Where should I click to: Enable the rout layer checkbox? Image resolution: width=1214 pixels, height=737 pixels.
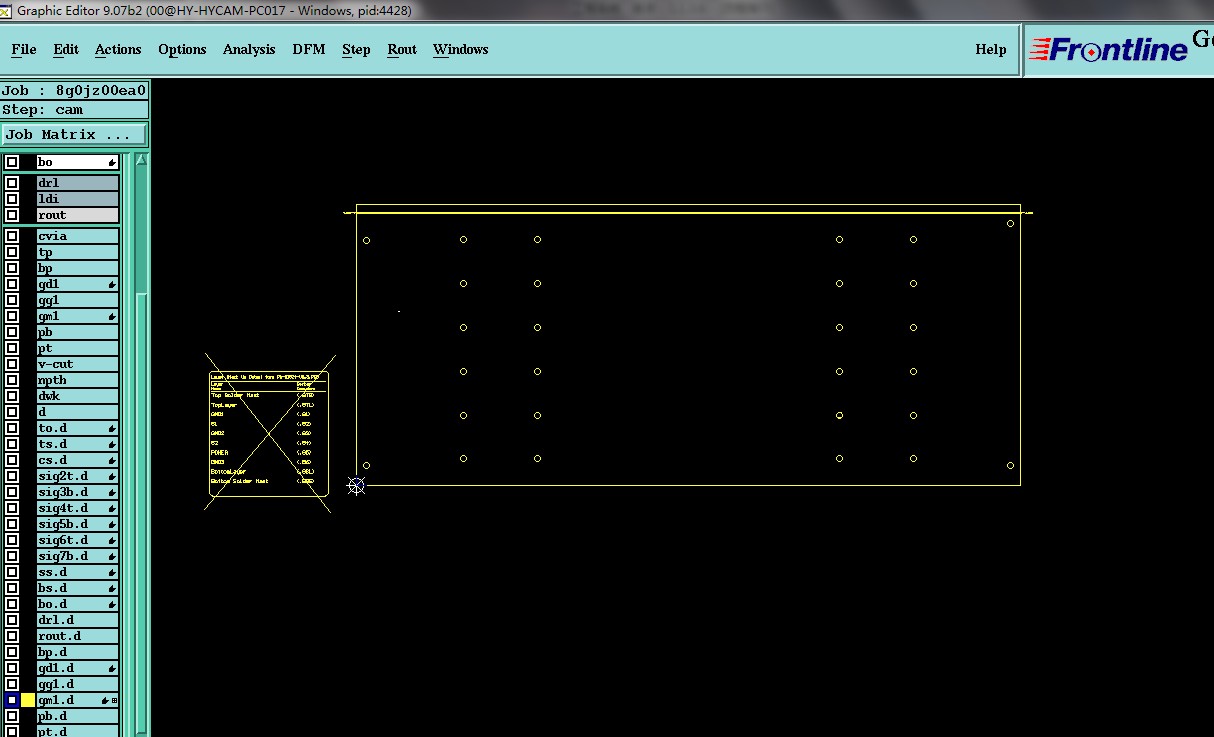tap(12, 215)
